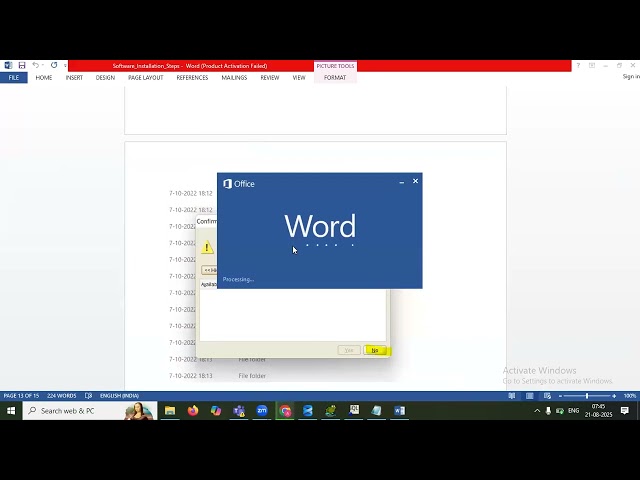Open the PAGE LAYOUT tab
640x480 pixels.
146,78
